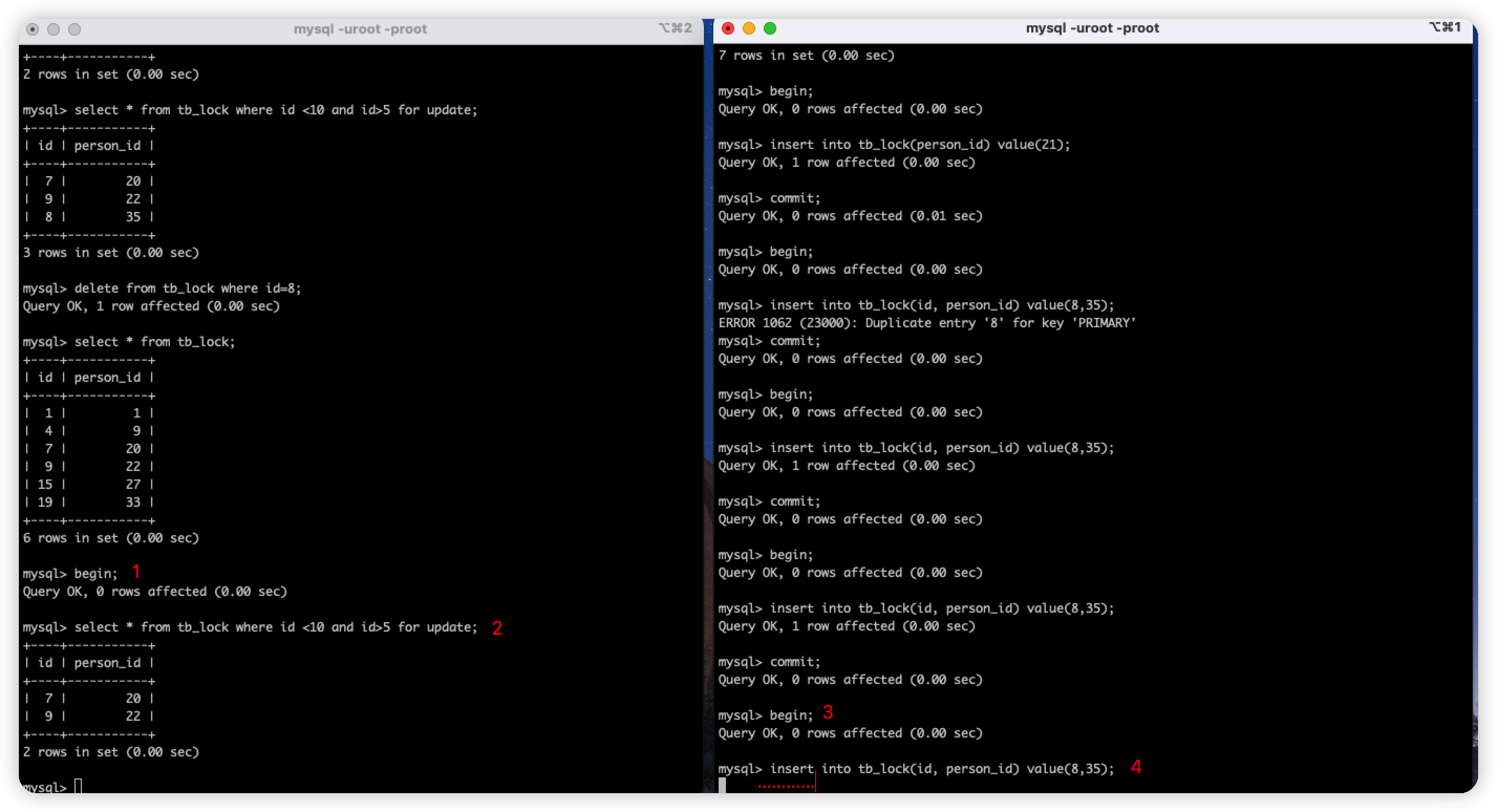Click the empty mysql prompt cursor in left terminal
The height and width of the screenshot is (812, 1497).
pos(78,787)
